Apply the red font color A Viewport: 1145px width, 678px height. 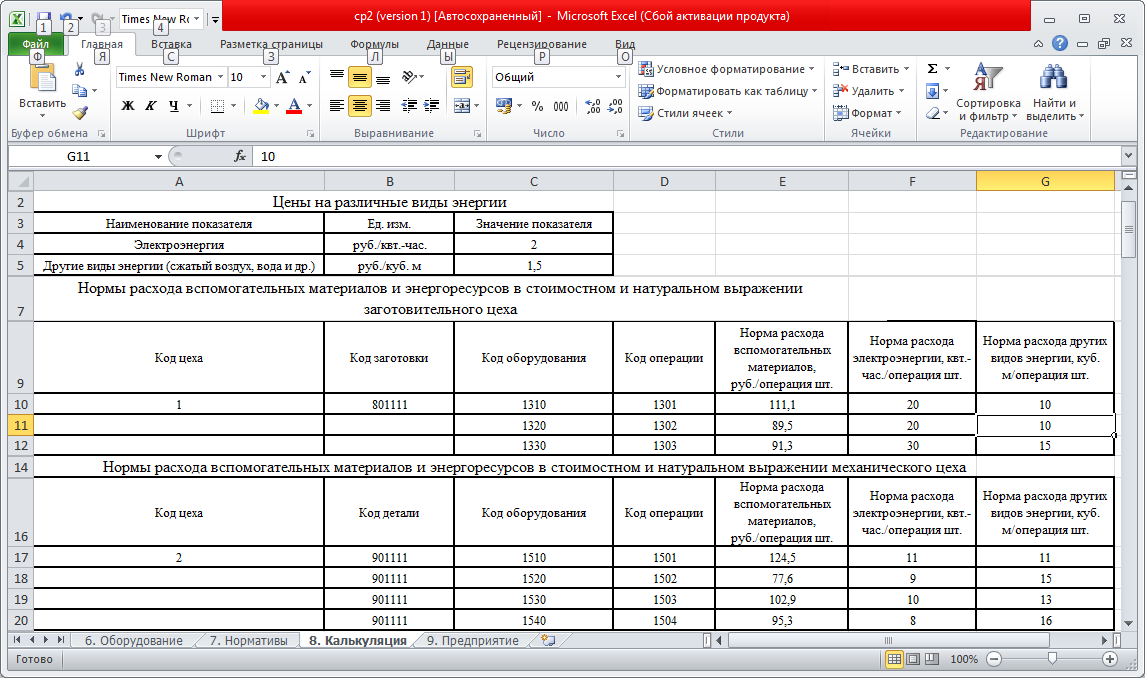(294, 106)
